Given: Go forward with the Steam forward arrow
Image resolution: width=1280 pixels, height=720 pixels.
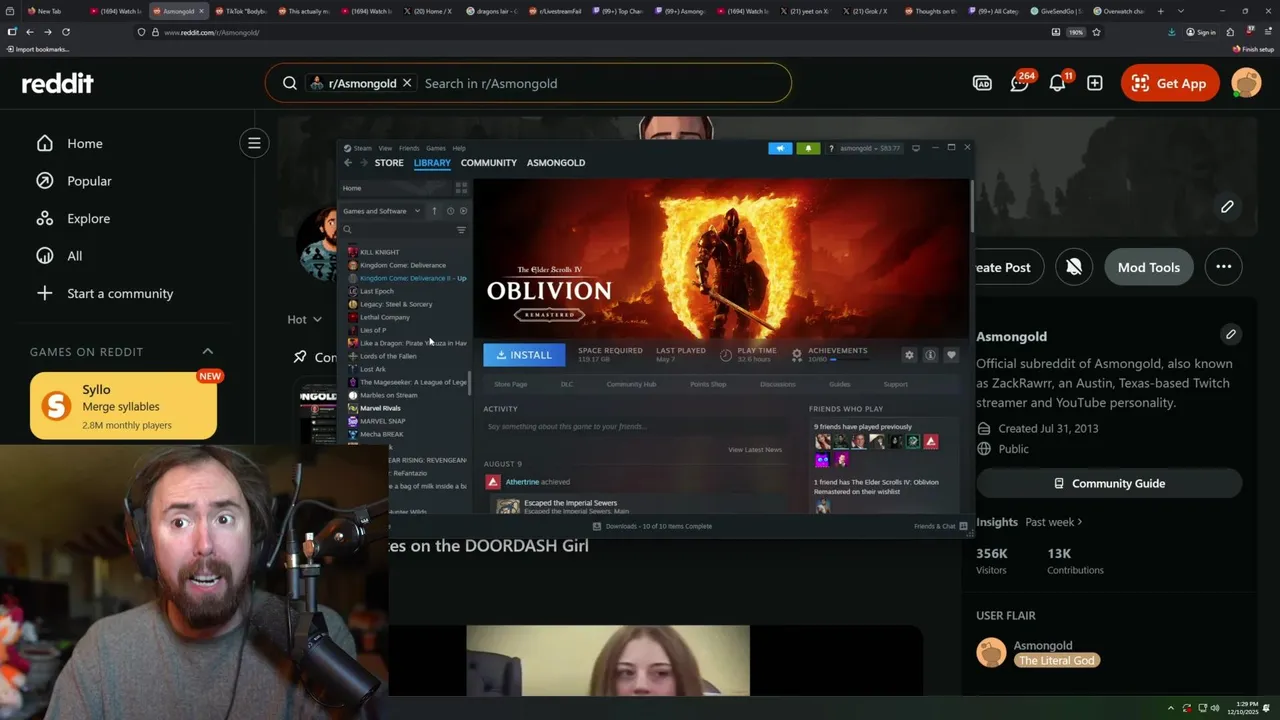Looking at the screenshot, I should (x=364, y=163).
